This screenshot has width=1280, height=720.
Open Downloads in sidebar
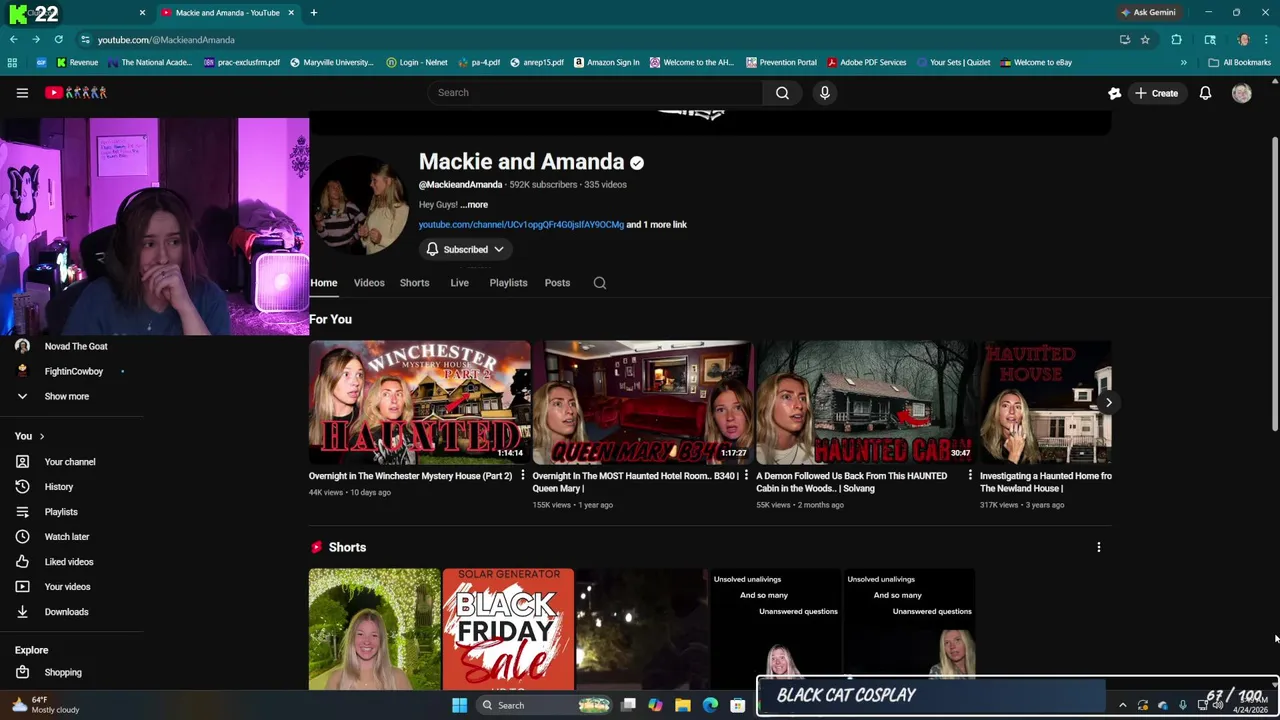[66, 612]
